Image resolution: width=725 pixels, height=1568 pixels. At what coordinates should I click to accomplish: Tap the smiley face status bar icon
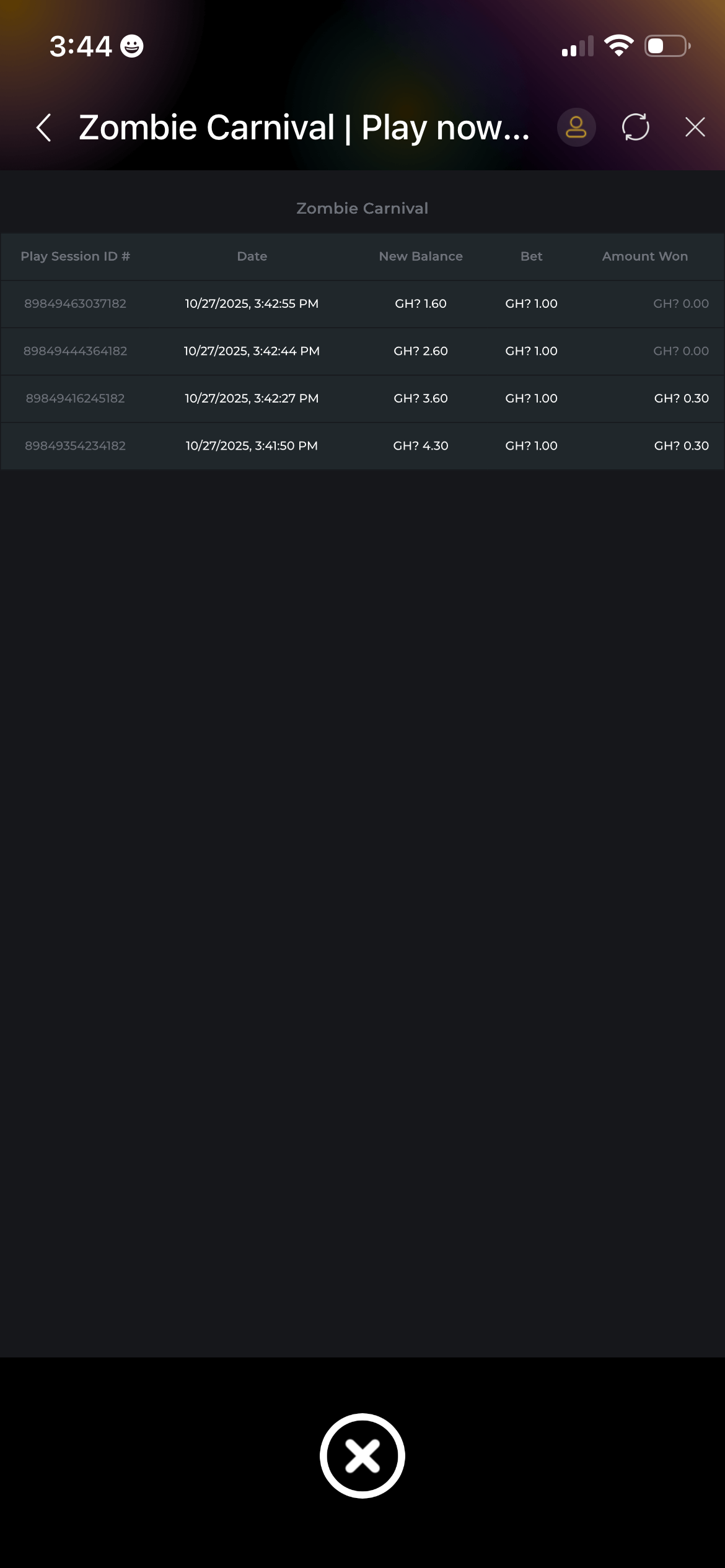(x=131, y=46)
